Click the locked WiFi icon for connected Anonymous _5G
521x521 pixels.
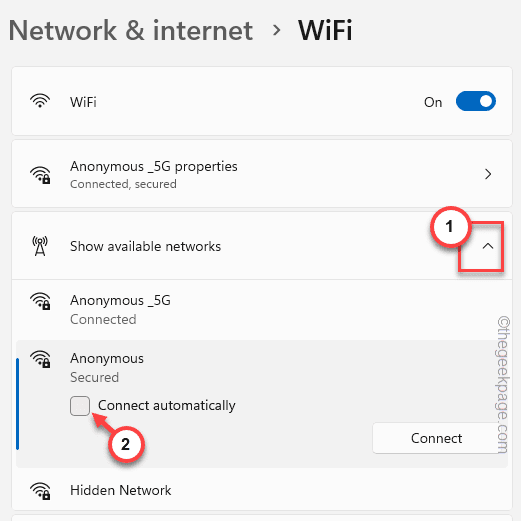40,301
